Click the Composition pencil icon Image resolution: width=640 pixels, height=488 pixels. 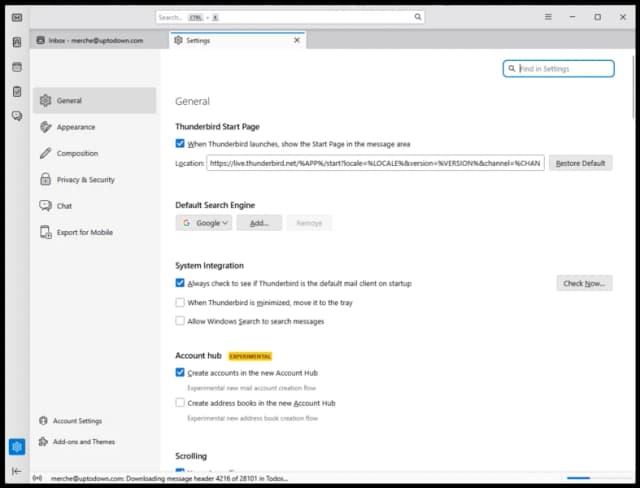pyautogui.click(x=45, y=153)
